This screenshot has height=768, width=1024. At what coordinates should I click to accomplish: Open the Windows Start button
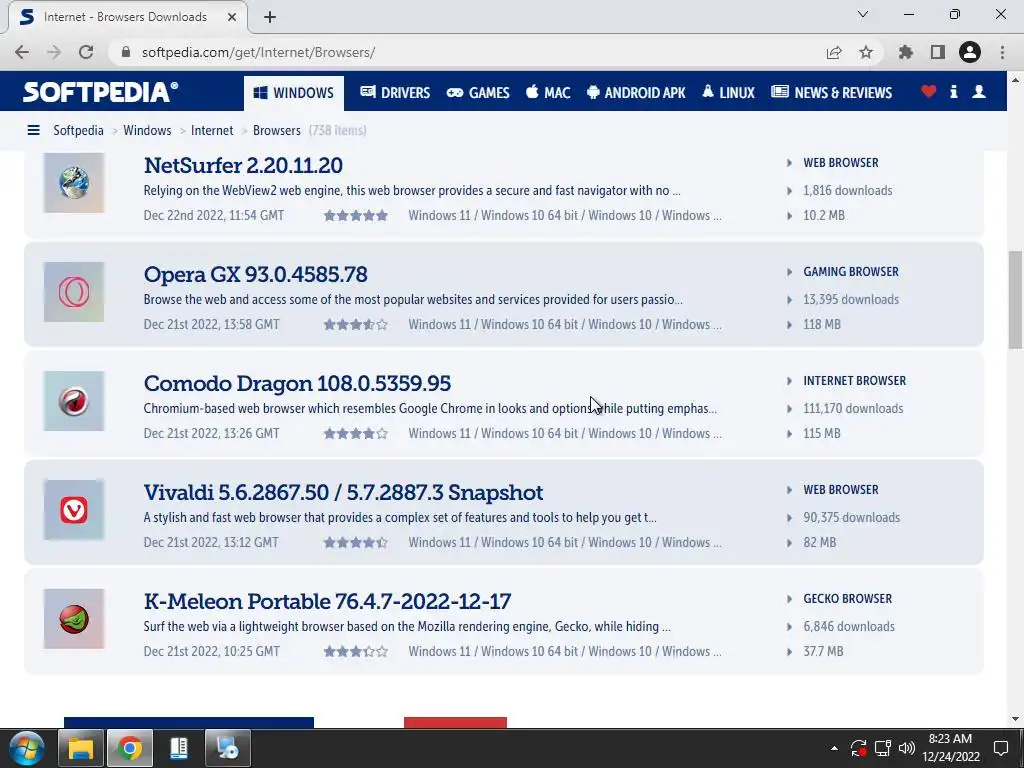[26, 748]
